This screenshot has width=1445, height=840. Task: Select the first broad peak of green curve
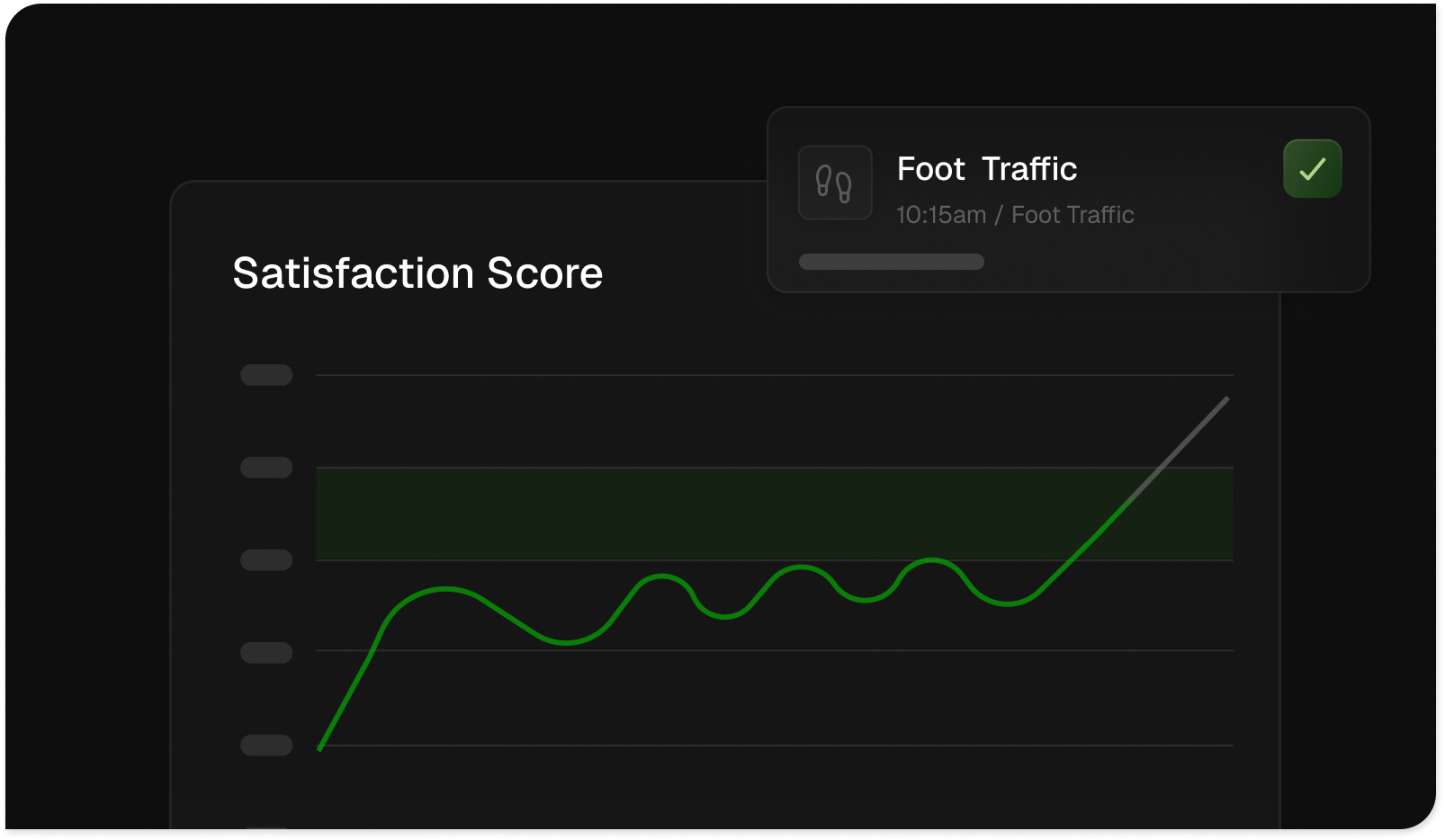(445, 589)
